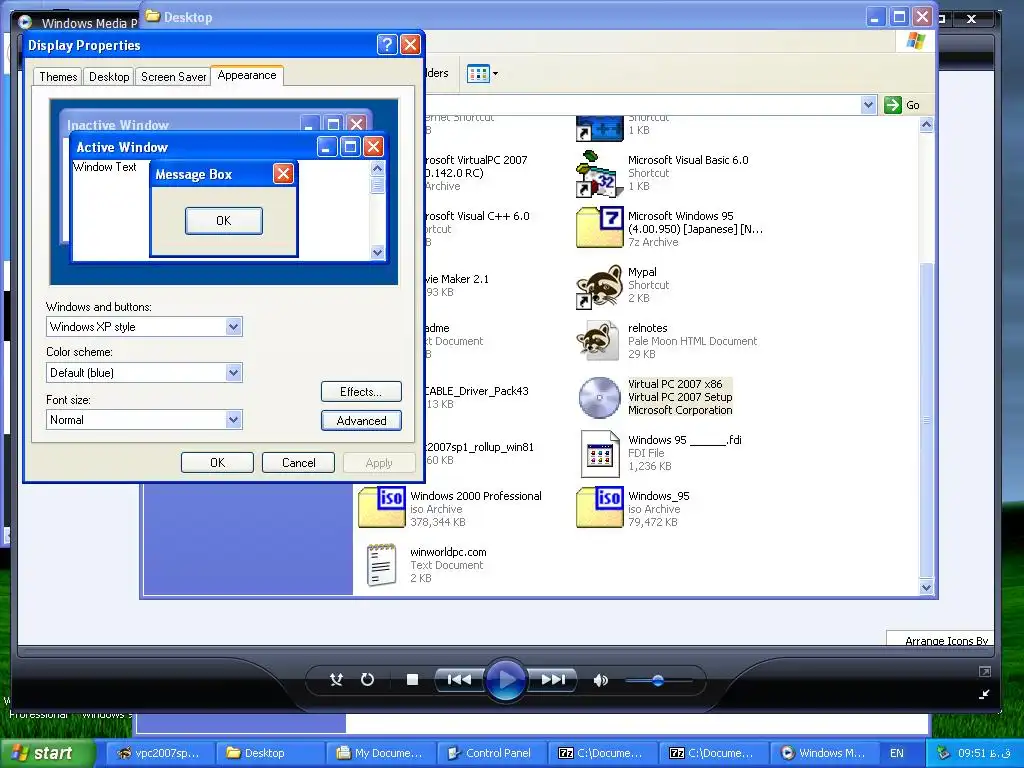Click the Movie Maker 2.1 file name
This screenshot has height=768, width=1024.
[456, 279]
